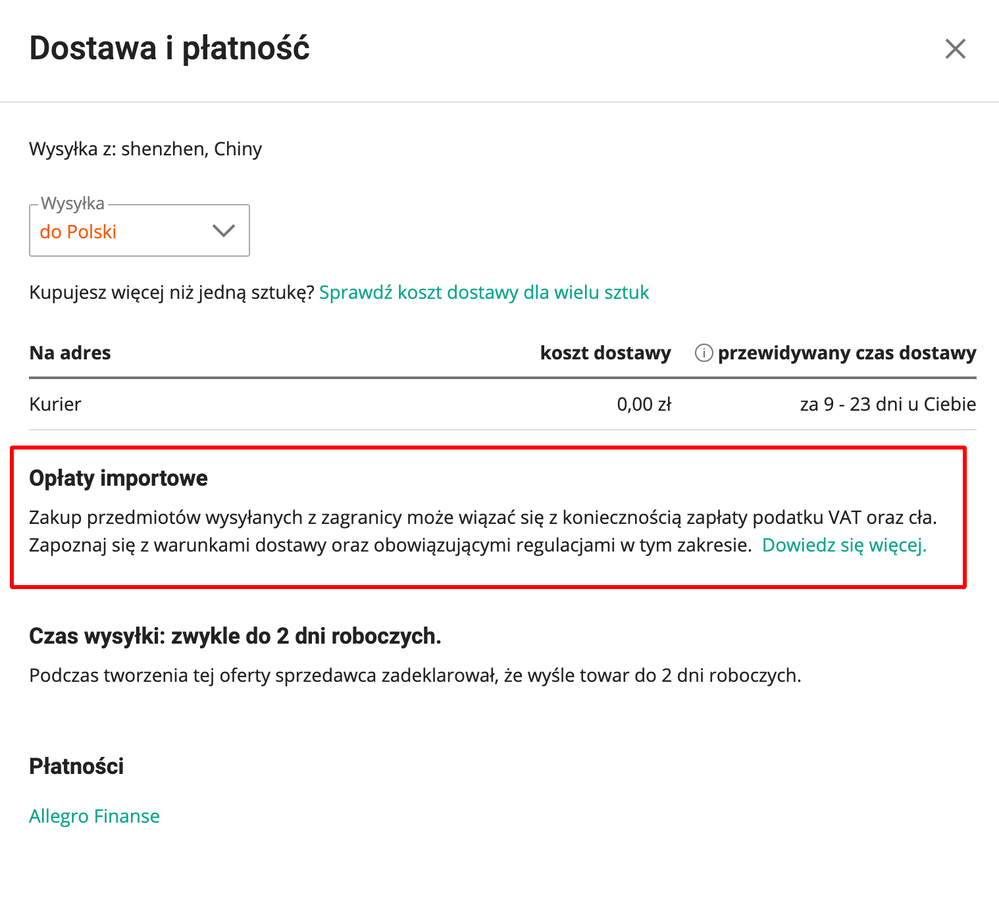This screenshot has height=903, width=999.
Task: Click 'Wysyłka z: shenzhen, Chiny' text
Action: pyautogui.click(x=145, y=149)
